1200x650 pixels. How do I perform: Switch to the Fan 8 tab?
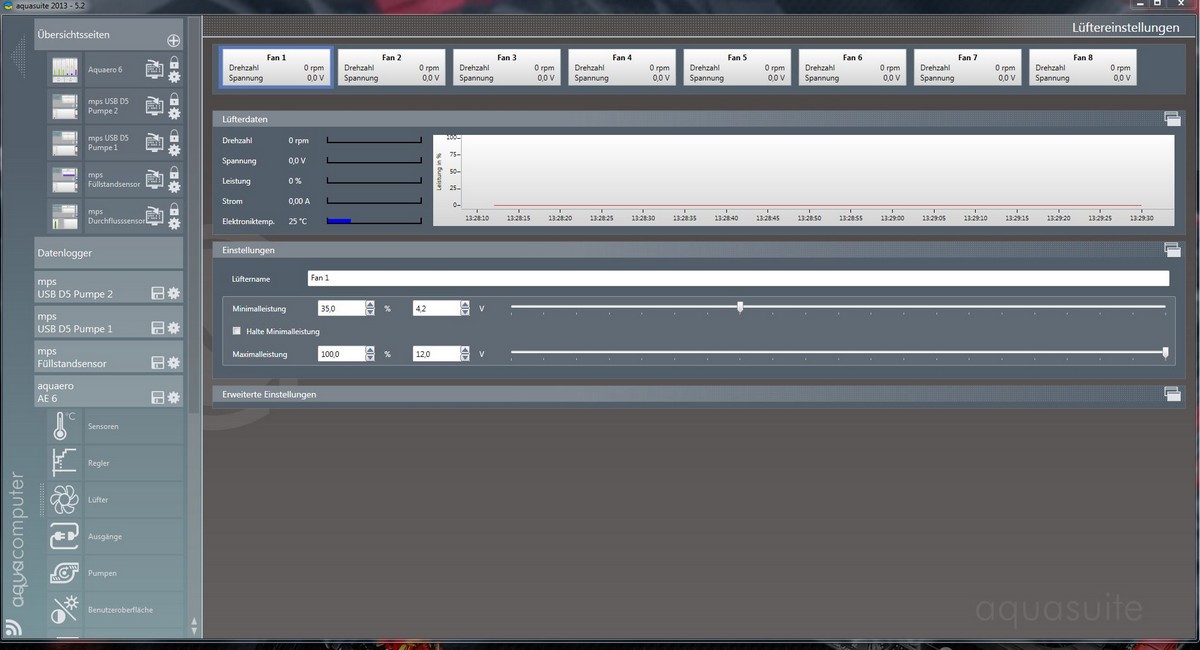pos(1083,68)
